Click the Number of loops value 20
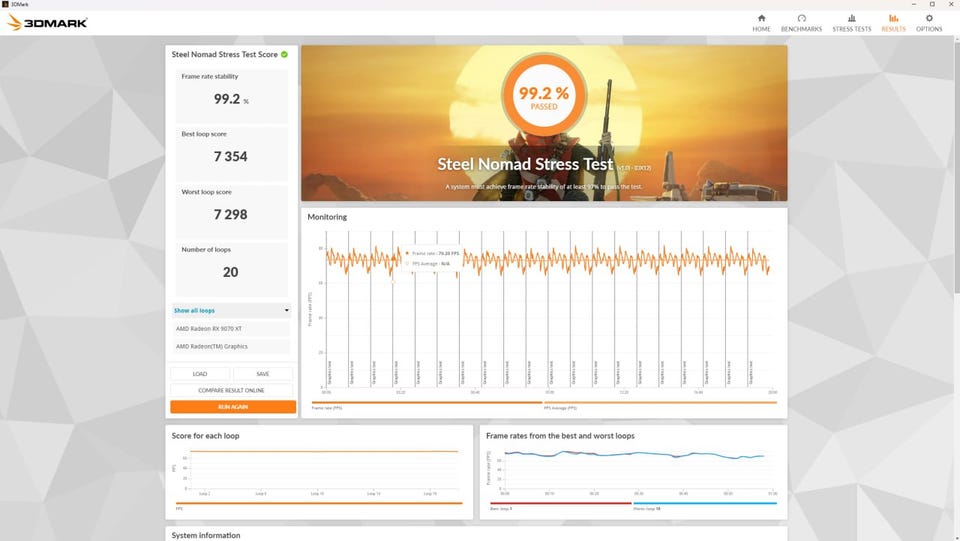Image resolution: width=960 pixels, height=541 pixels. pyautogui.click(x=231, y=272)
